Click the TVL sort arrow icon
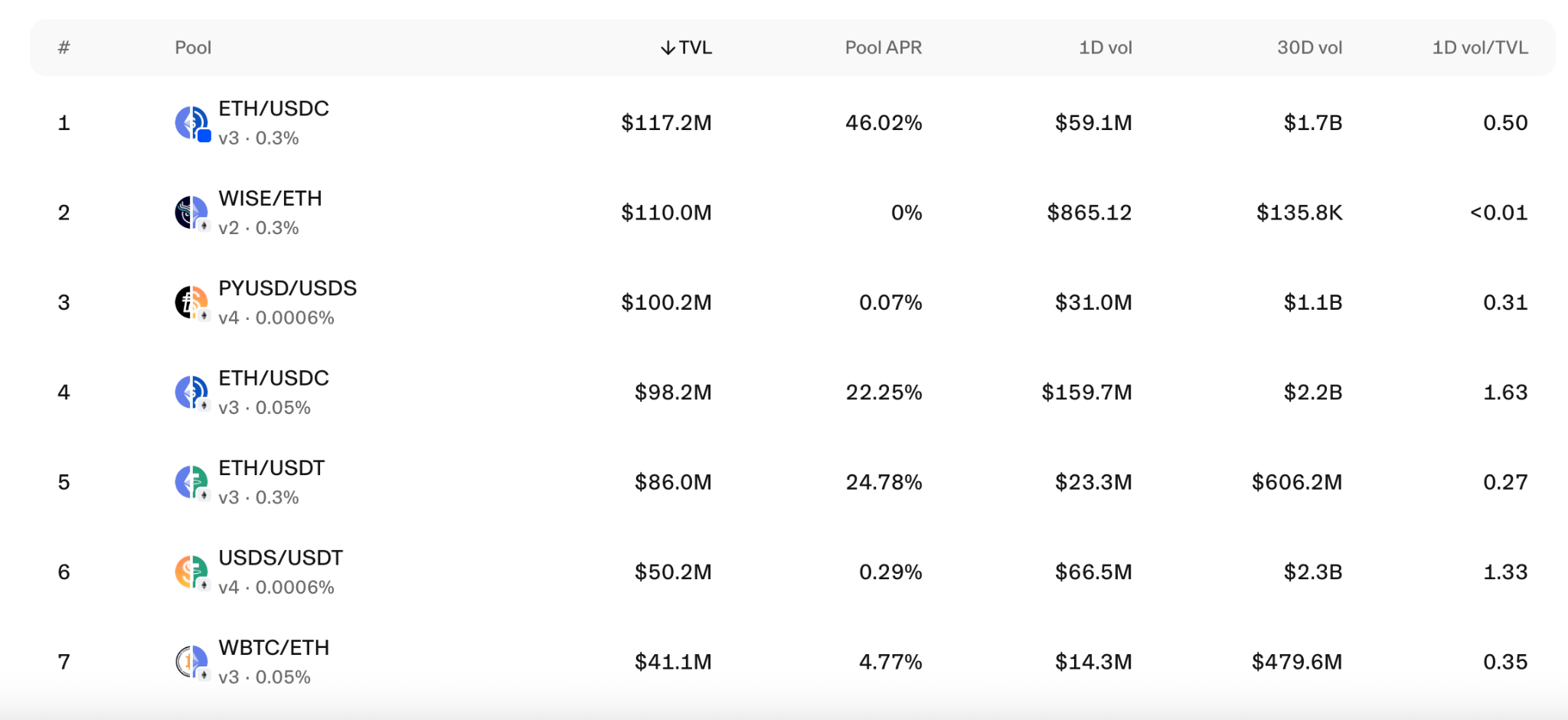The image size is (1568, 720). click(668, 47)
